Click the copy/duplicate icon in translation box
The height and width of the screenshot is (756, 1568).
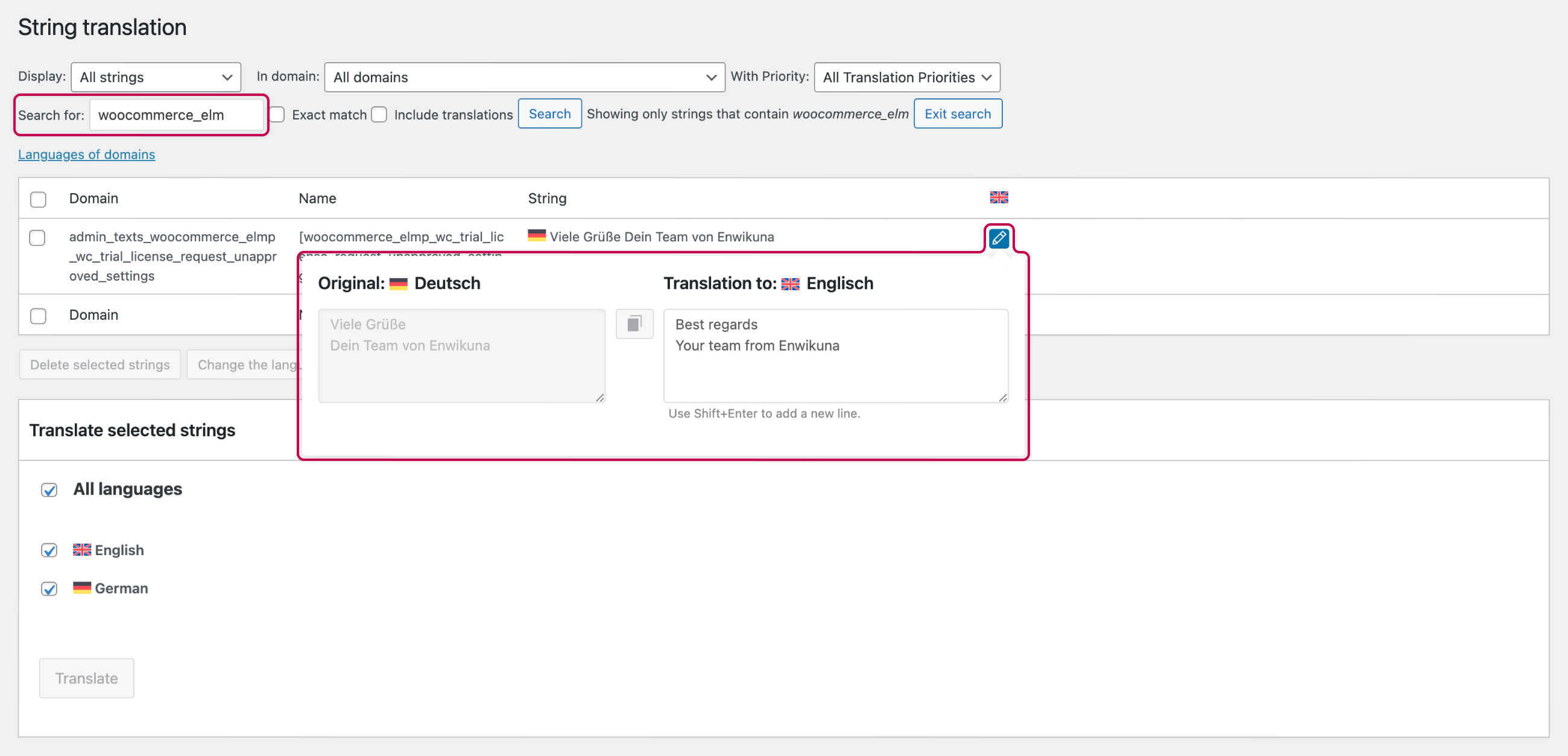[634, 323]
